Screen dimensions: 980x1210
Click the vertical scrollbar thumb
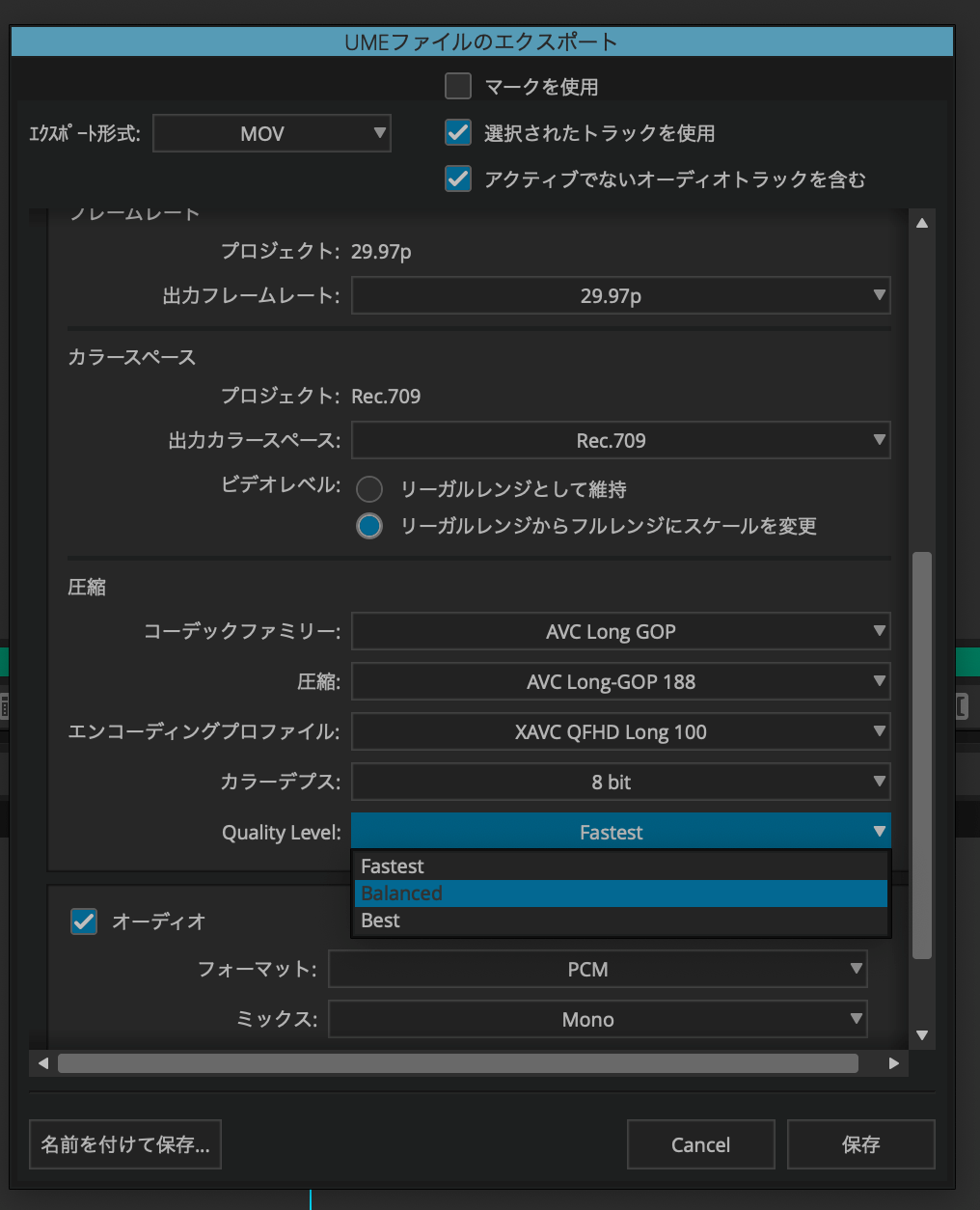pos(922,756)
